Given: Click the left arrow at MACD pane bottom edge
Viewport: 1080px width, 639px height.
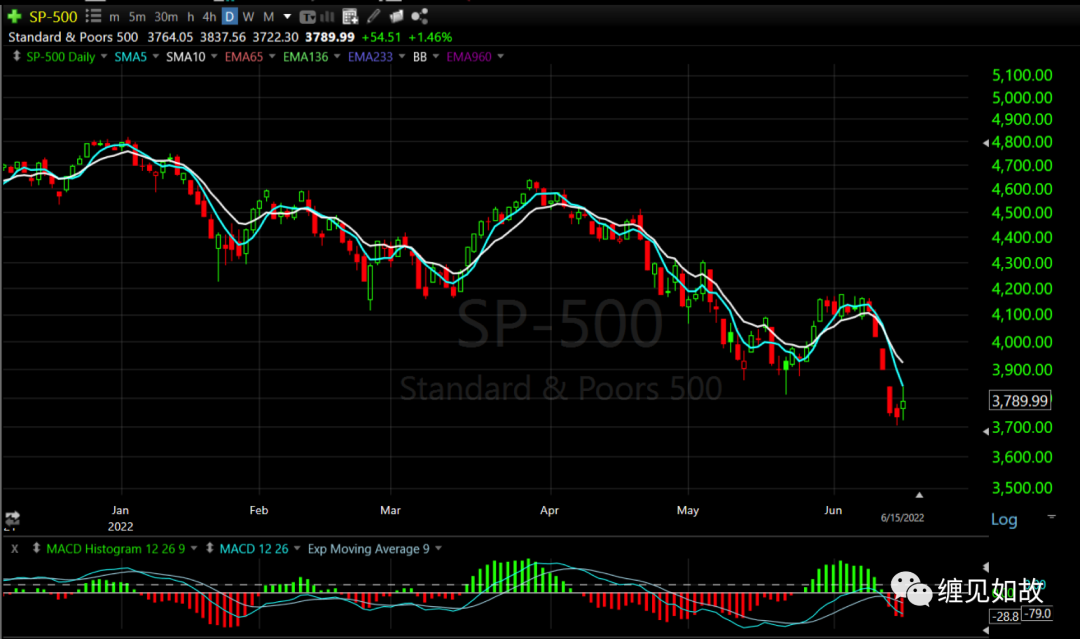Looking at the screenshot, I should point(986,630).
